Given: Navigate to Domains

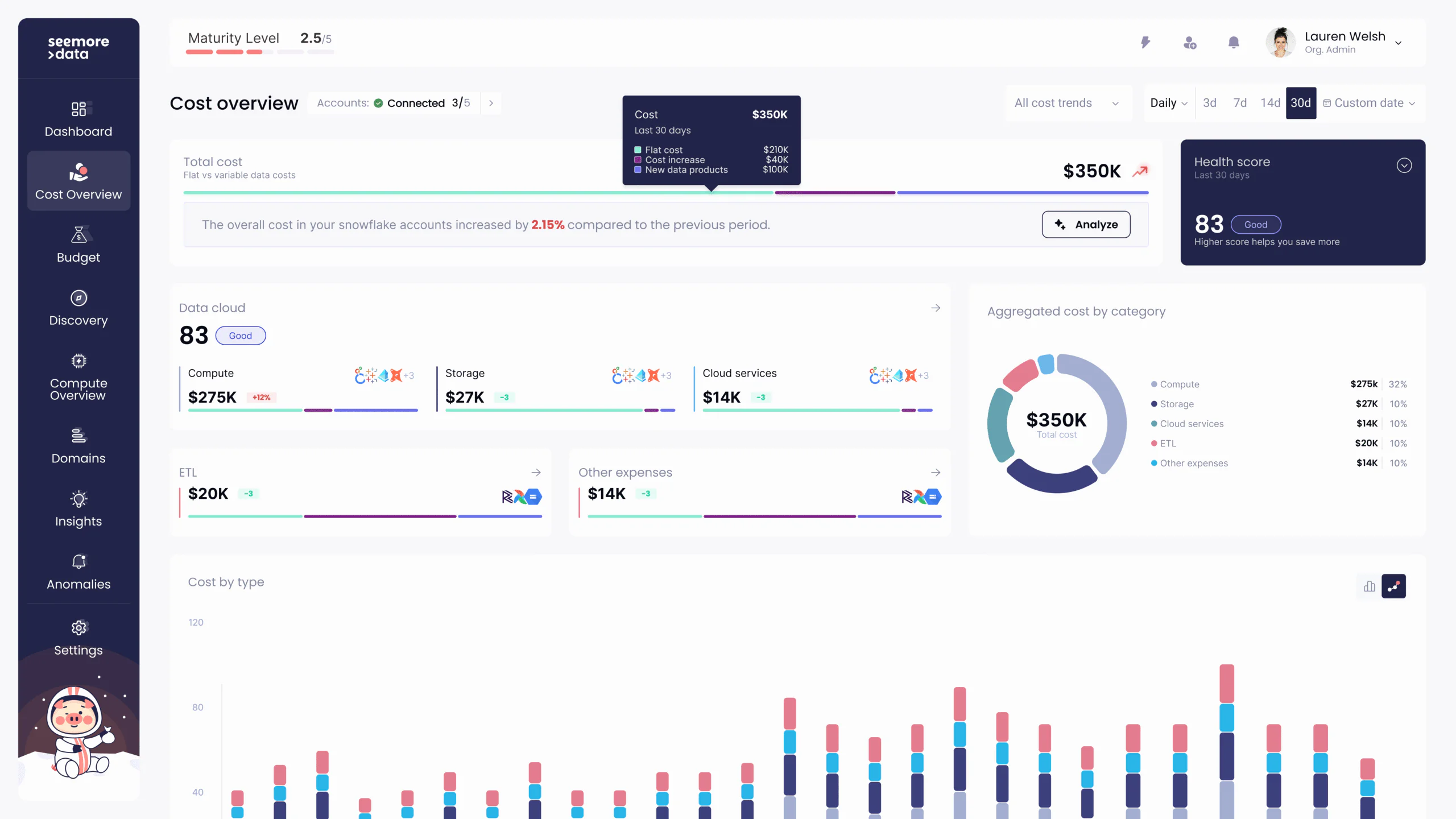Looking at the screenshot, I should click(78, 446).
